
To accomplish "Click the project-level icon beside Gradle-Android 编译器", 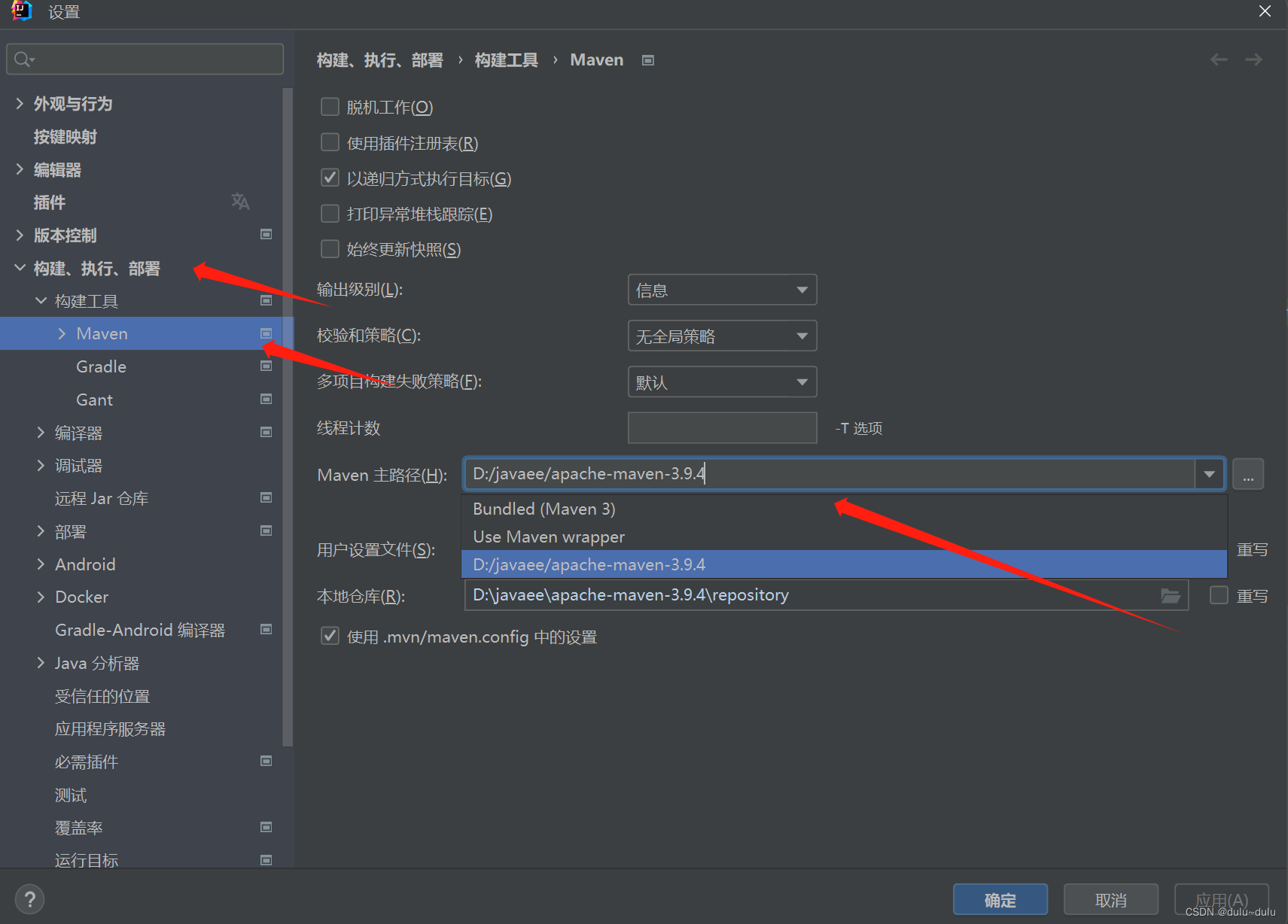I will click(x=266, y=630).
